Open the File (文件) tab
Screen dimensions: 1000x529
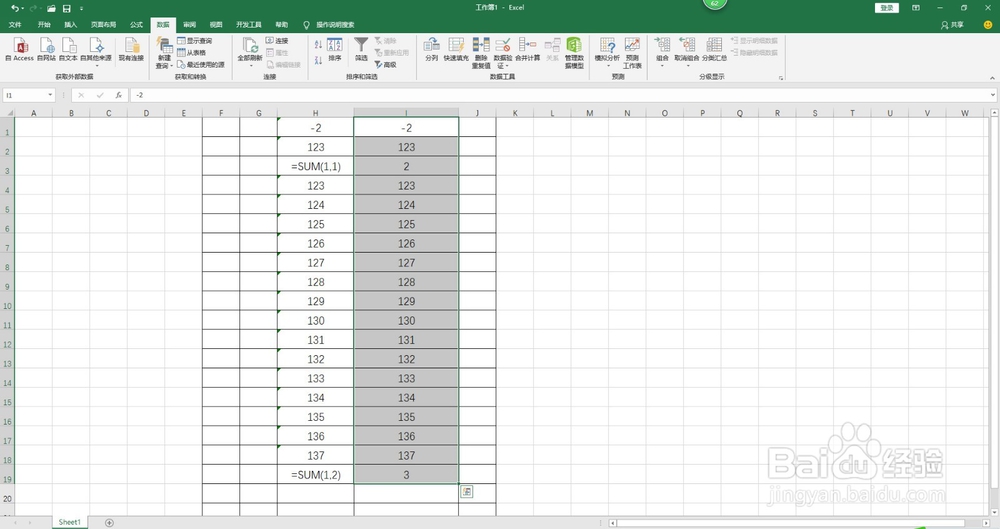coord(15,25)
